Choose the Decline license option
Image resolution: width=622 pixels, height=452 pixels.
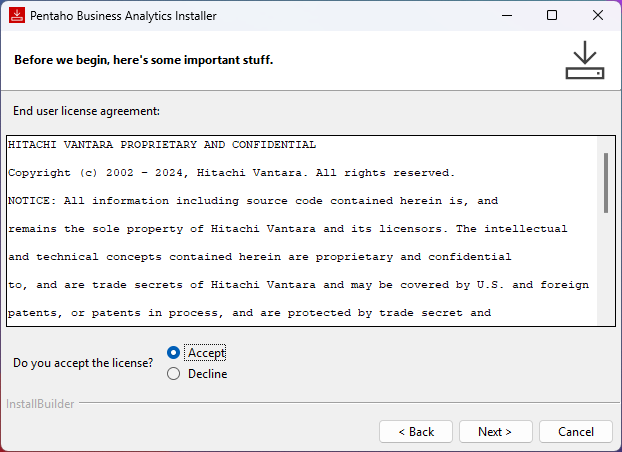point(174,374)
